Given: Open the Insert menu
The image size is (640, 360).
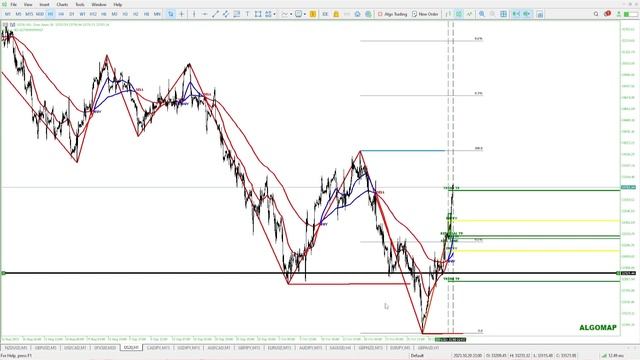Looking at the screenshot, I should (44, 4).
